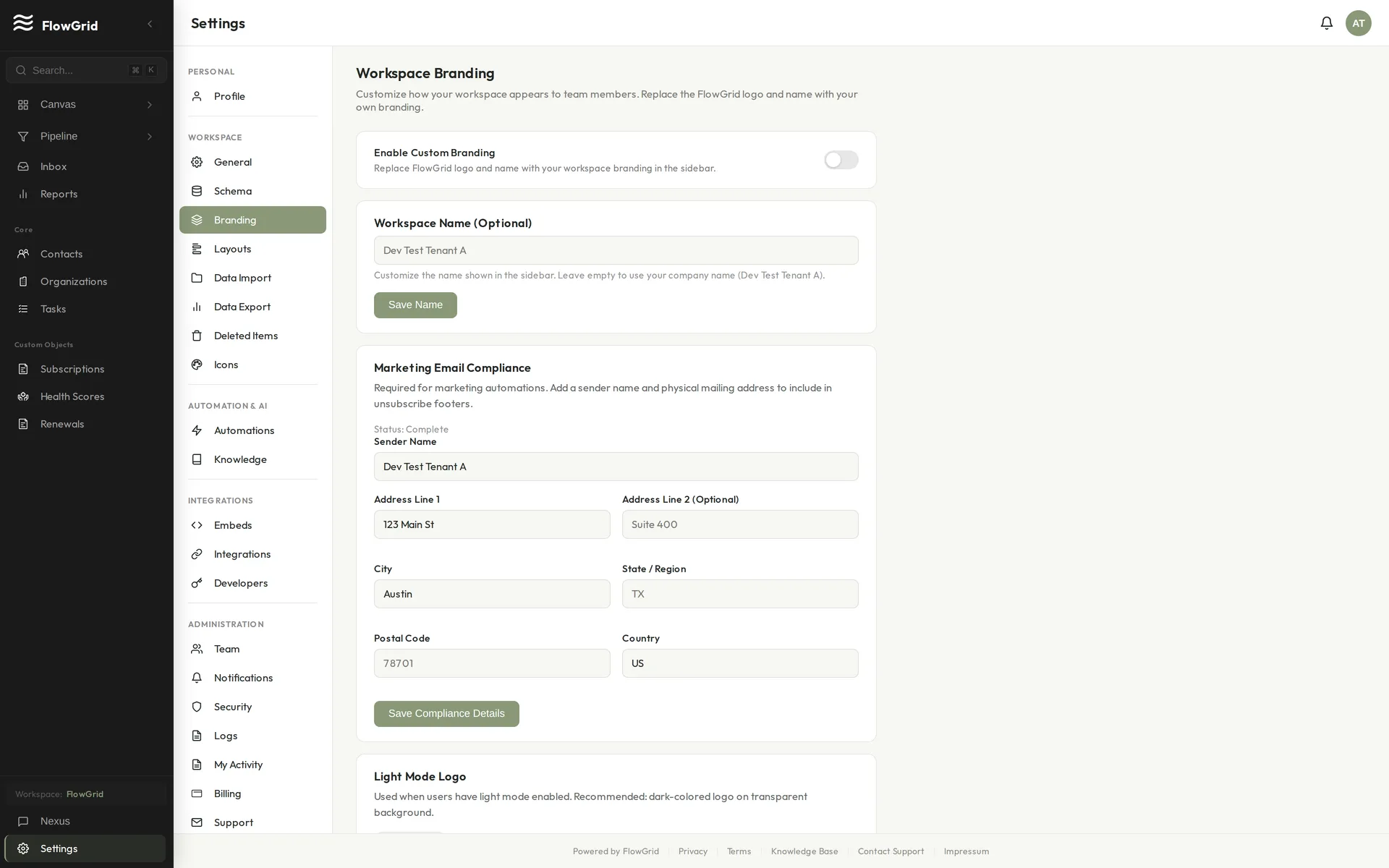Click the Settings gear icon in main sidebar
Viewport: 1389px width, 868px height.
tap(23, 848)
